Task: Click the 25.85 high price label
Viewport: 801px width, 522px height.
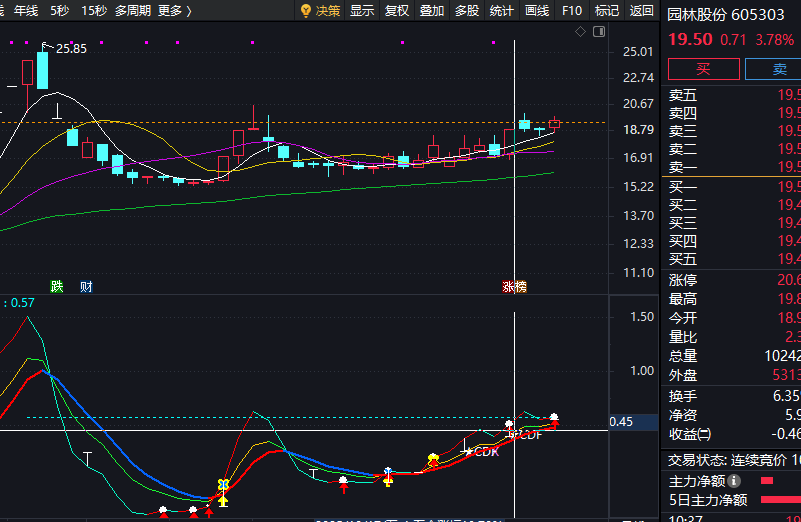Action: (x=71, y=49)
